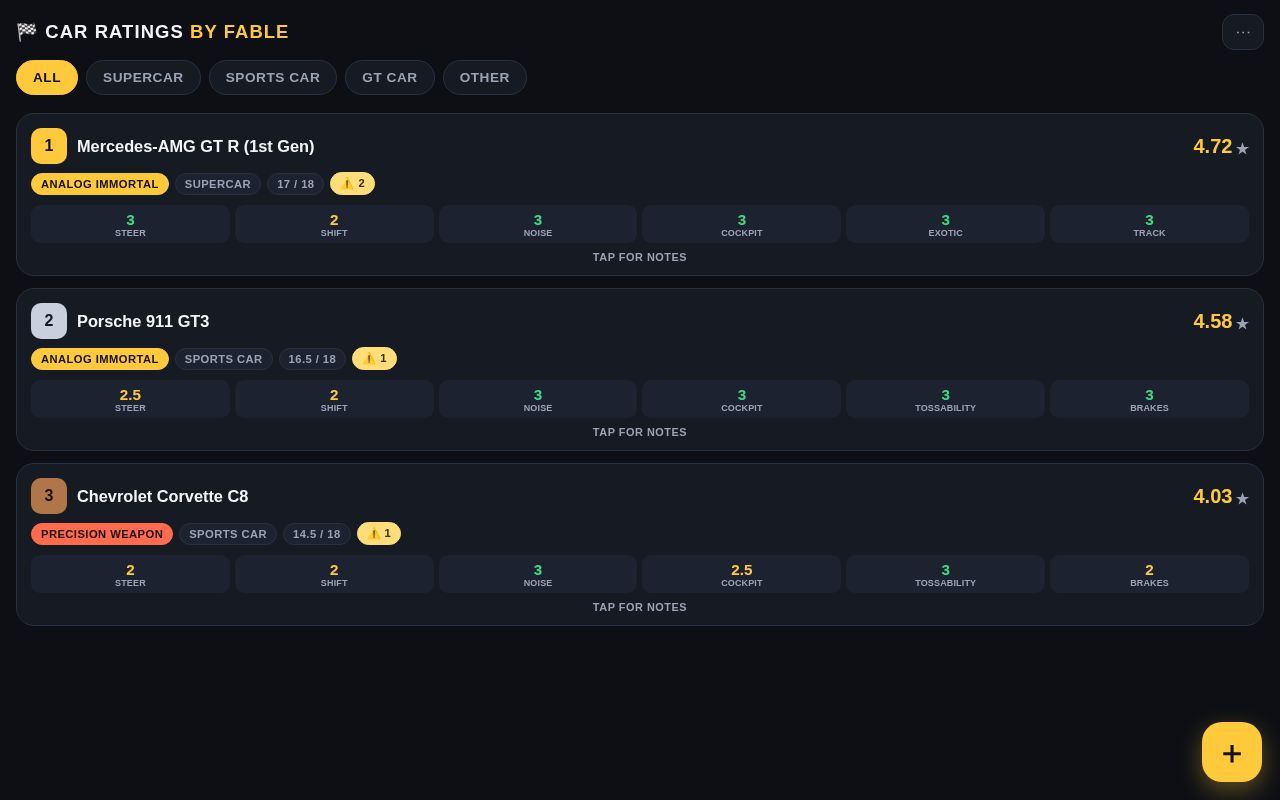Expand notes for Chevrolet Corvette C8
The image size is (1280, 800).
(x=640, y=607)
